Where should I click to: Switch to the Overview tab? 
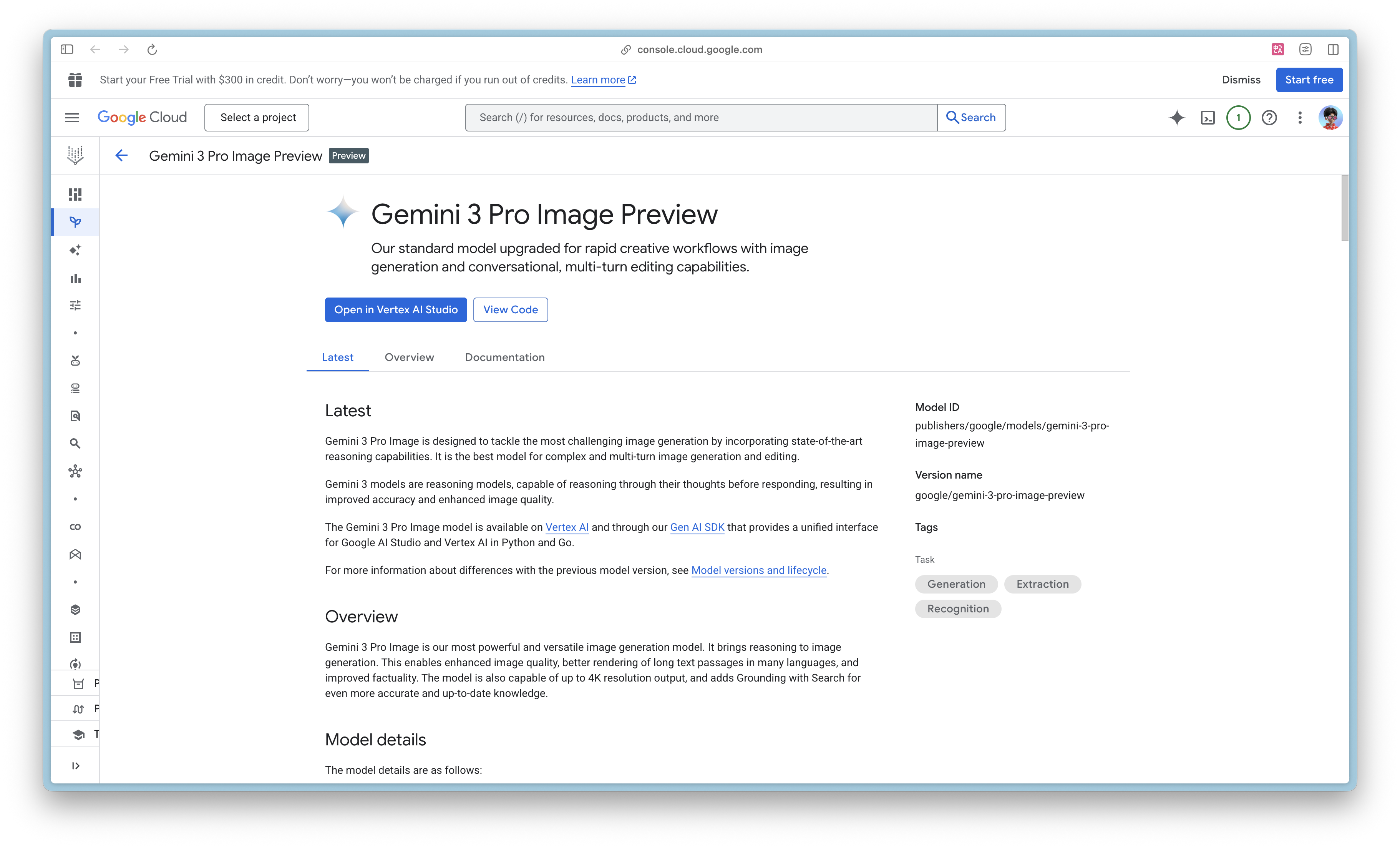tap(409, 357)
